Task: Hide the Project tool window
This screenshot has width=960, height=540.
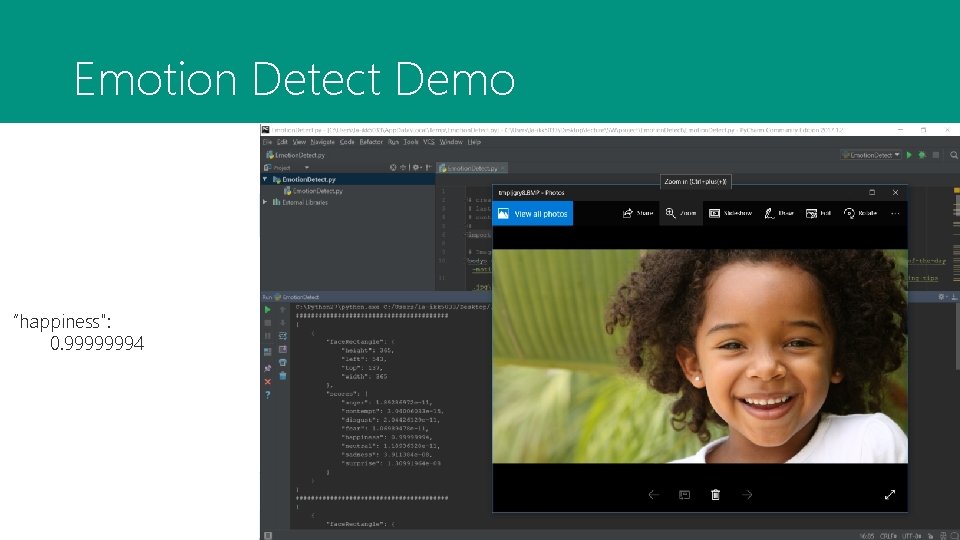Action: click(x=429, y=168)
